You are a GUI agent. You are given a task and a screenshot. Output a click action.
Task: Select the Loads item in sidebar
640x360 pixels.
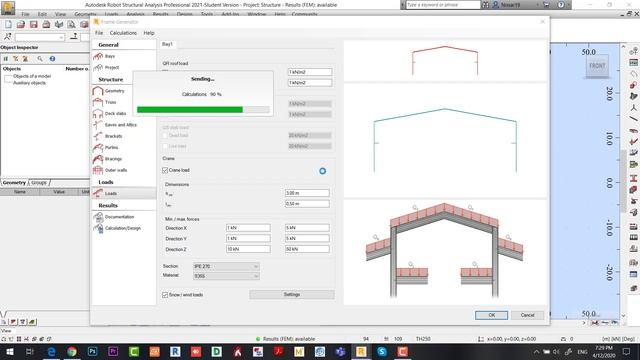coord(124,193)
